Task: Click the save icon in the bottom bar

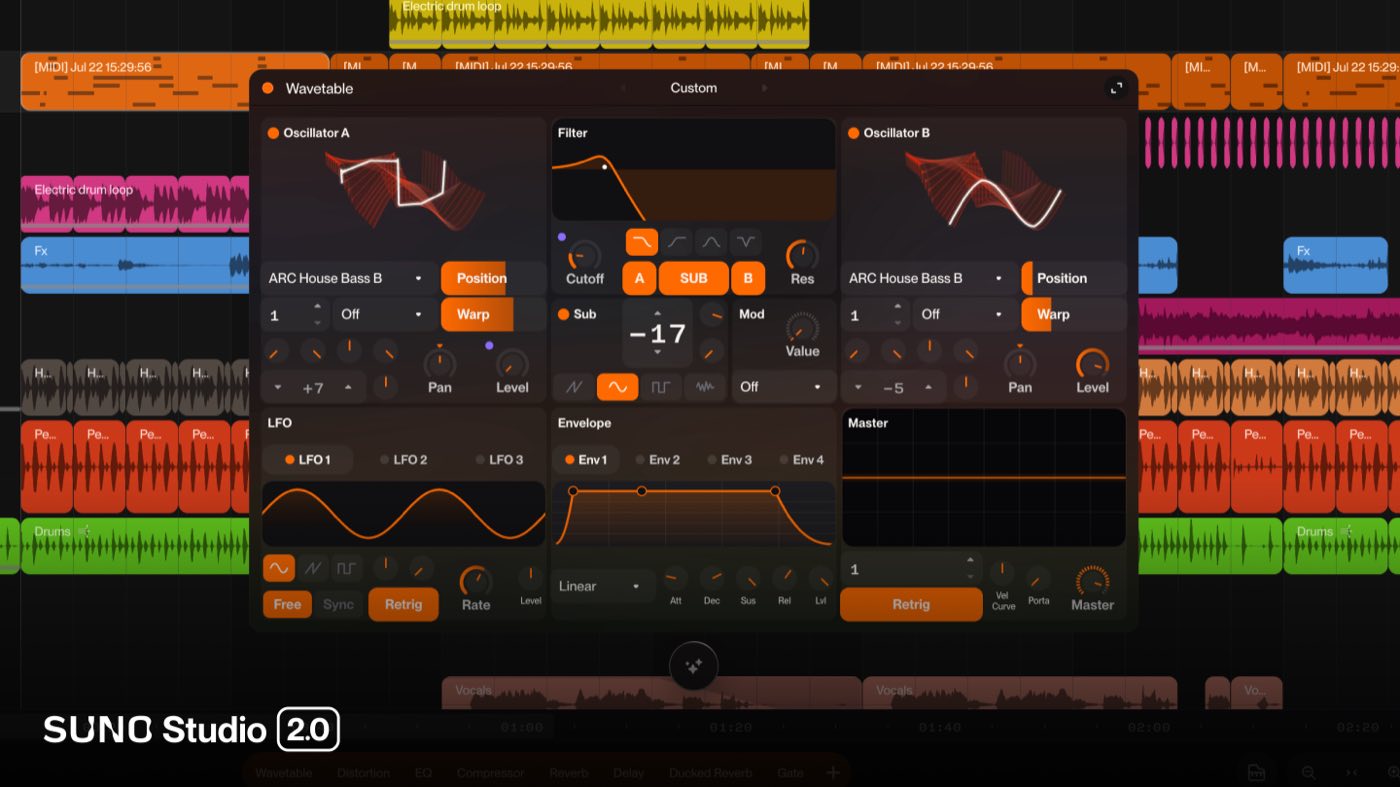Action: coord(1255,772)
